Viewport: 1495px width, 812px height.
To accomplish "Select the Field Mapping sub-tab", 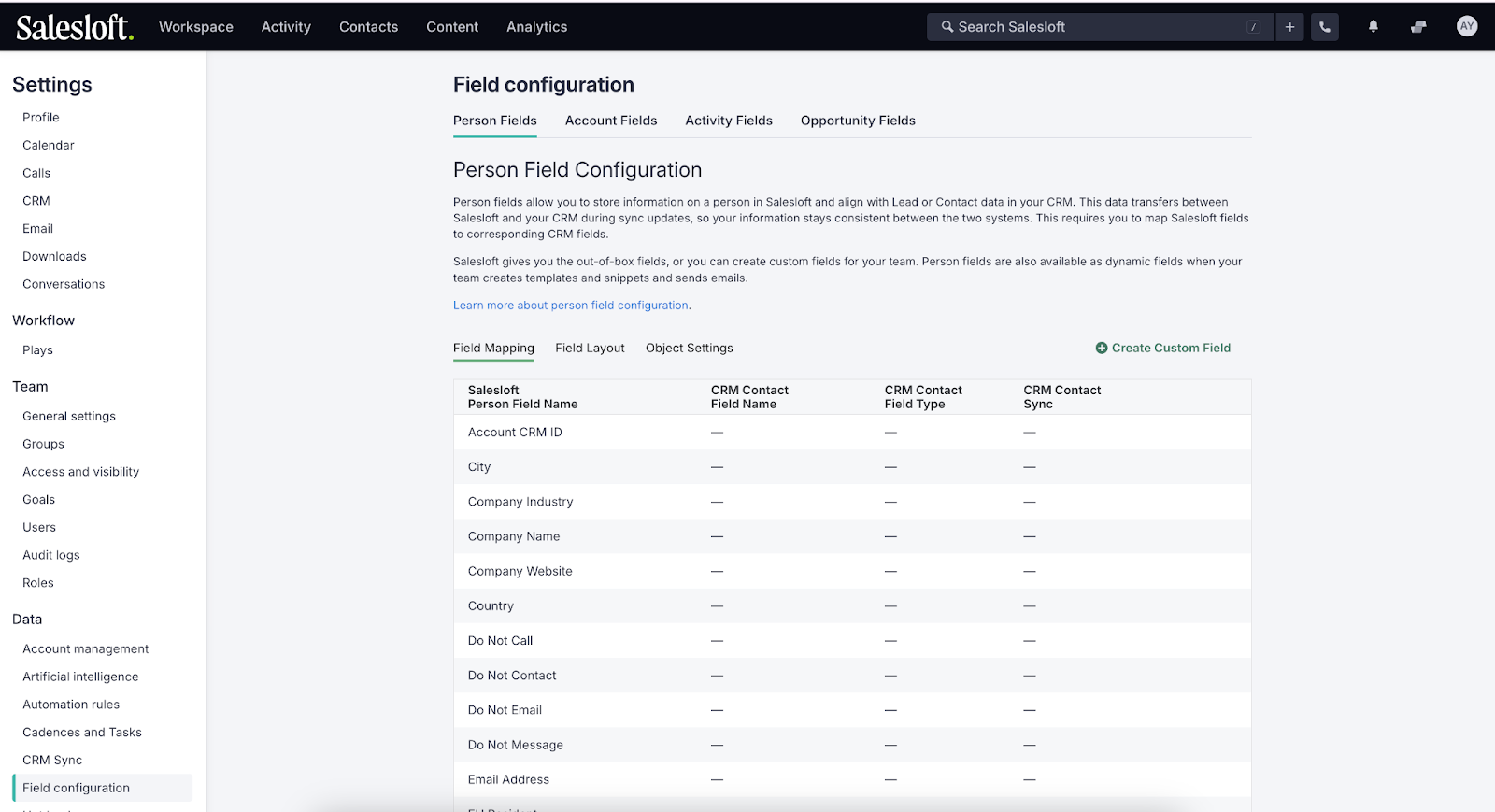I will click(x=493, y=348).
